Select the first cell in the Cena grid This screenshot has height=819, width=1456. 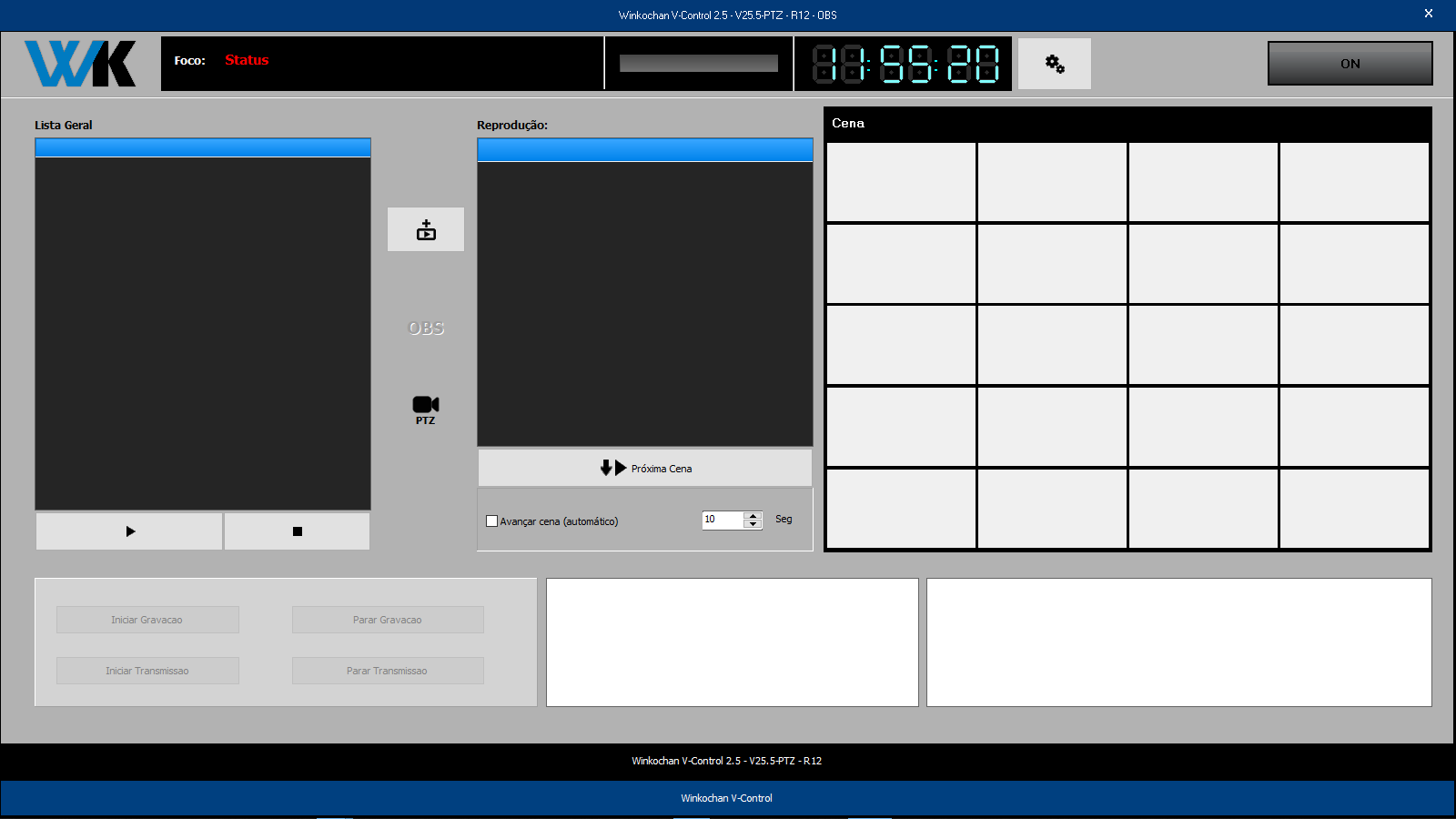pos(900,182)
